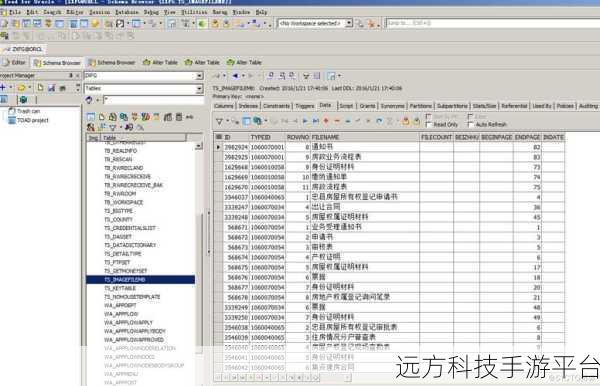Click the yellow lightbulb icon in main toolbar

click(x=95, y=24)
